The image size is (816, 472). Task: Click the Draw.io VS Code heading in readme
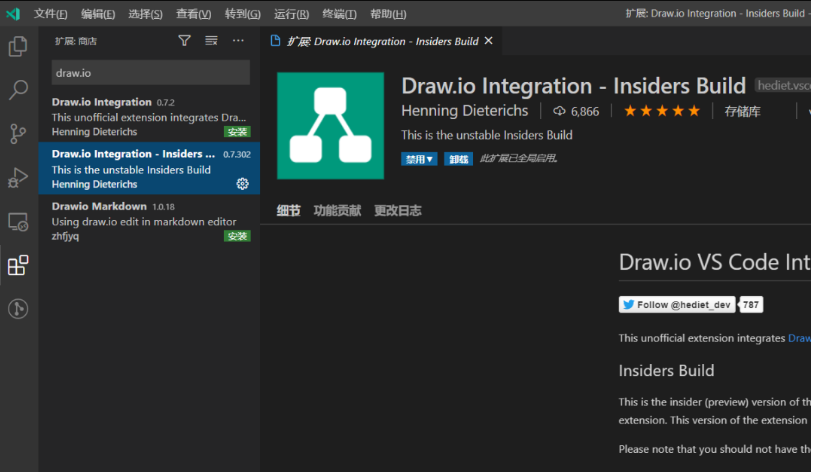tap(715, 262)
